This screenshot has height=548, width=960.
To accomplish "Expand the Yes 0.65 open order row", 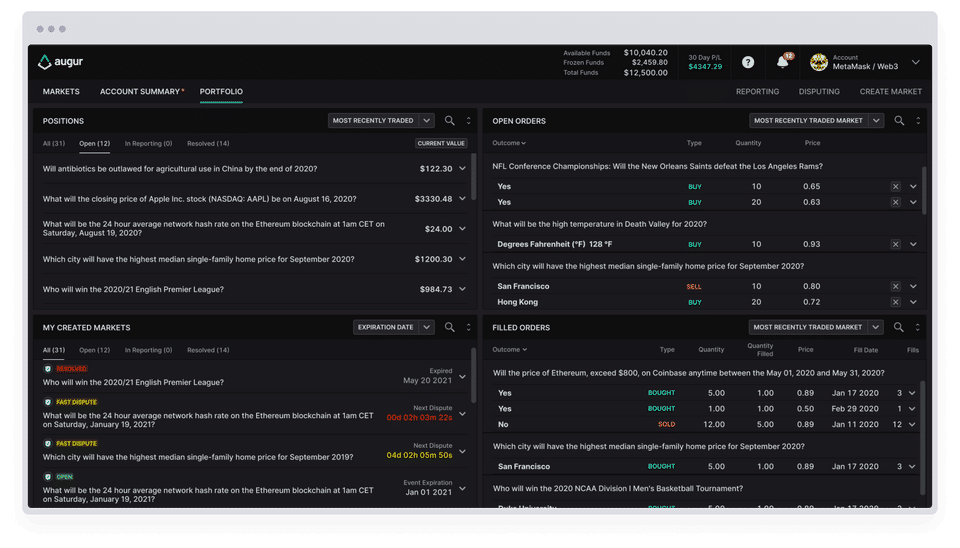I will [x=913, y=186].
